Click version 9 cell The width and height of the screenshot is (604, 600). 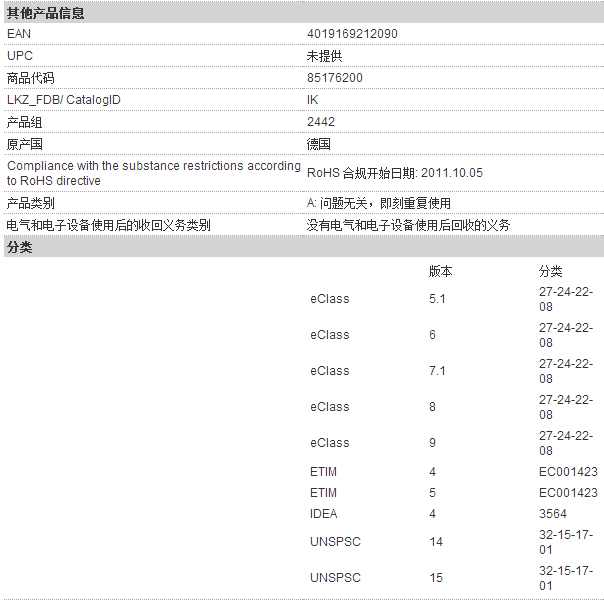click(x=433, y=443)
